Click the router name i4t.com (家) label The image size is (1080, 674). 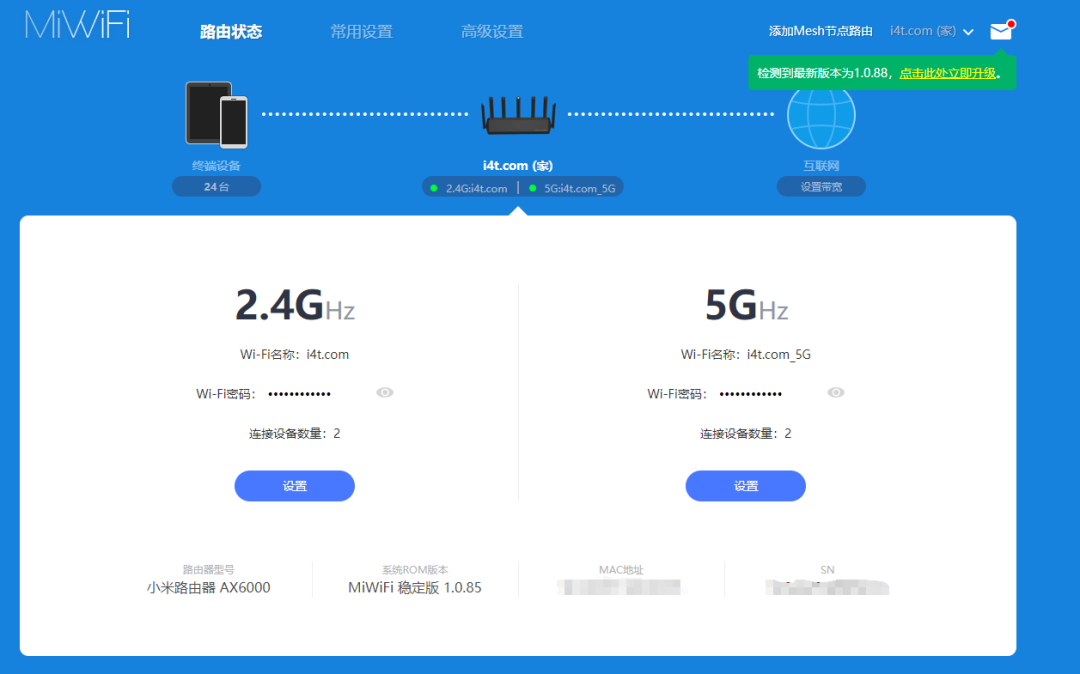pos(518,165)
